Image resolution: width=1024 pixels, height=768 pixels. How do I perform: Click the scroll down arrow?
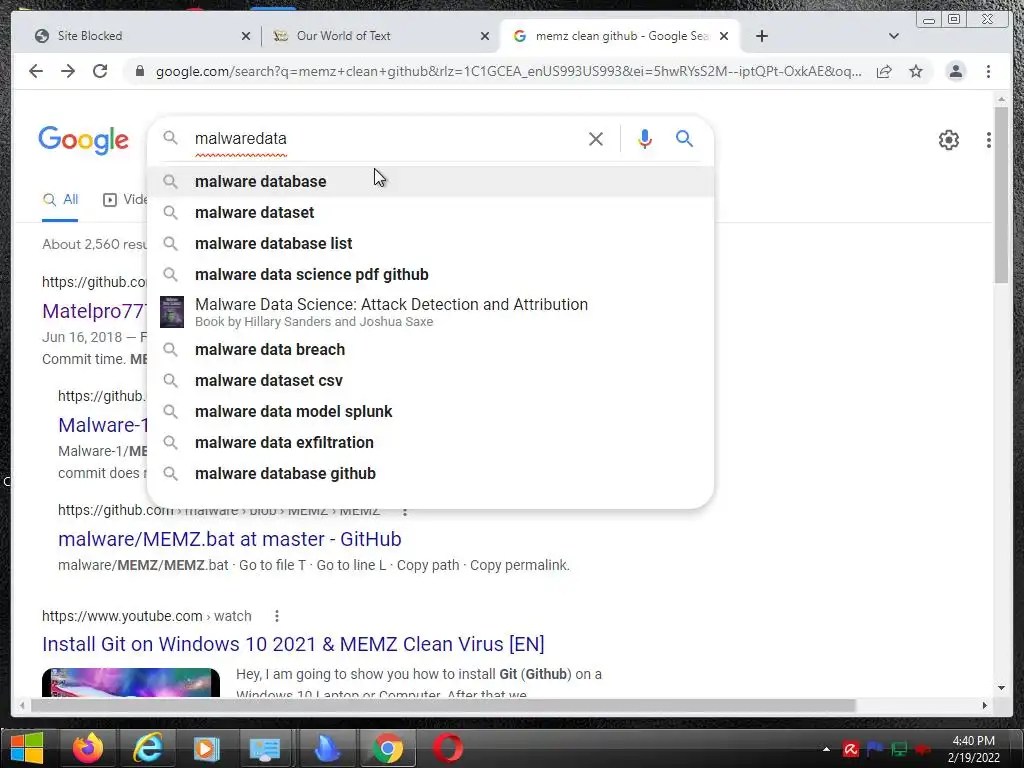[x=1001, y=688]
